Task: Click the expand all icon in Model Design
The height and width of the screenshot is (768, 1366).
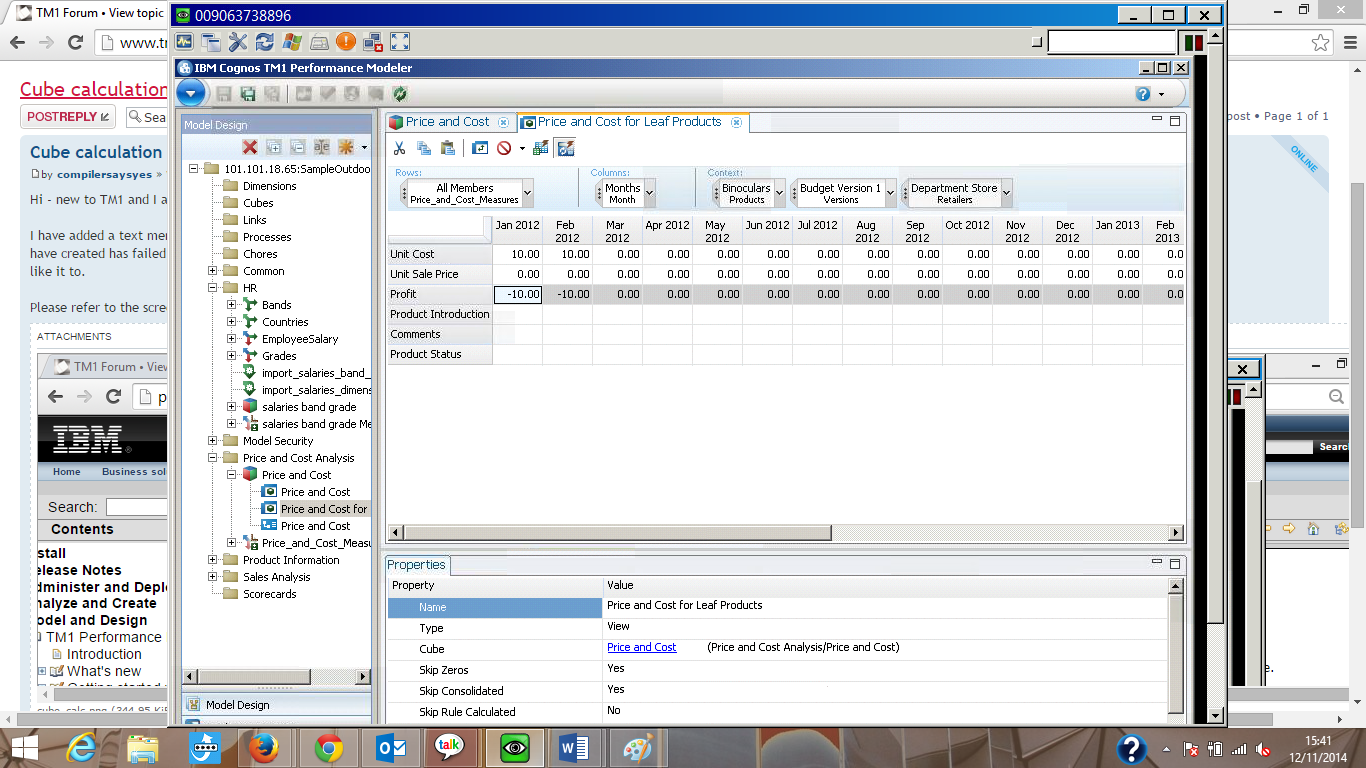Action: pyautogui.click(x=274, y=147)
